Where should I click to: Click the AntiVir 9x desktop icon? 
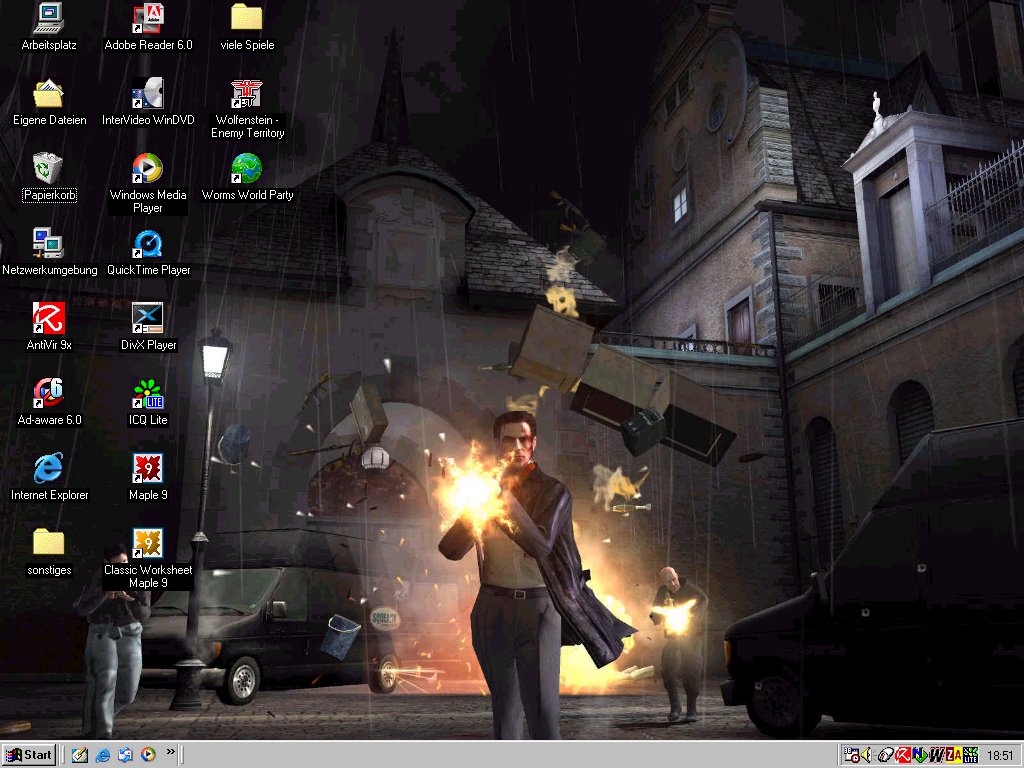[x=48, y=319]
